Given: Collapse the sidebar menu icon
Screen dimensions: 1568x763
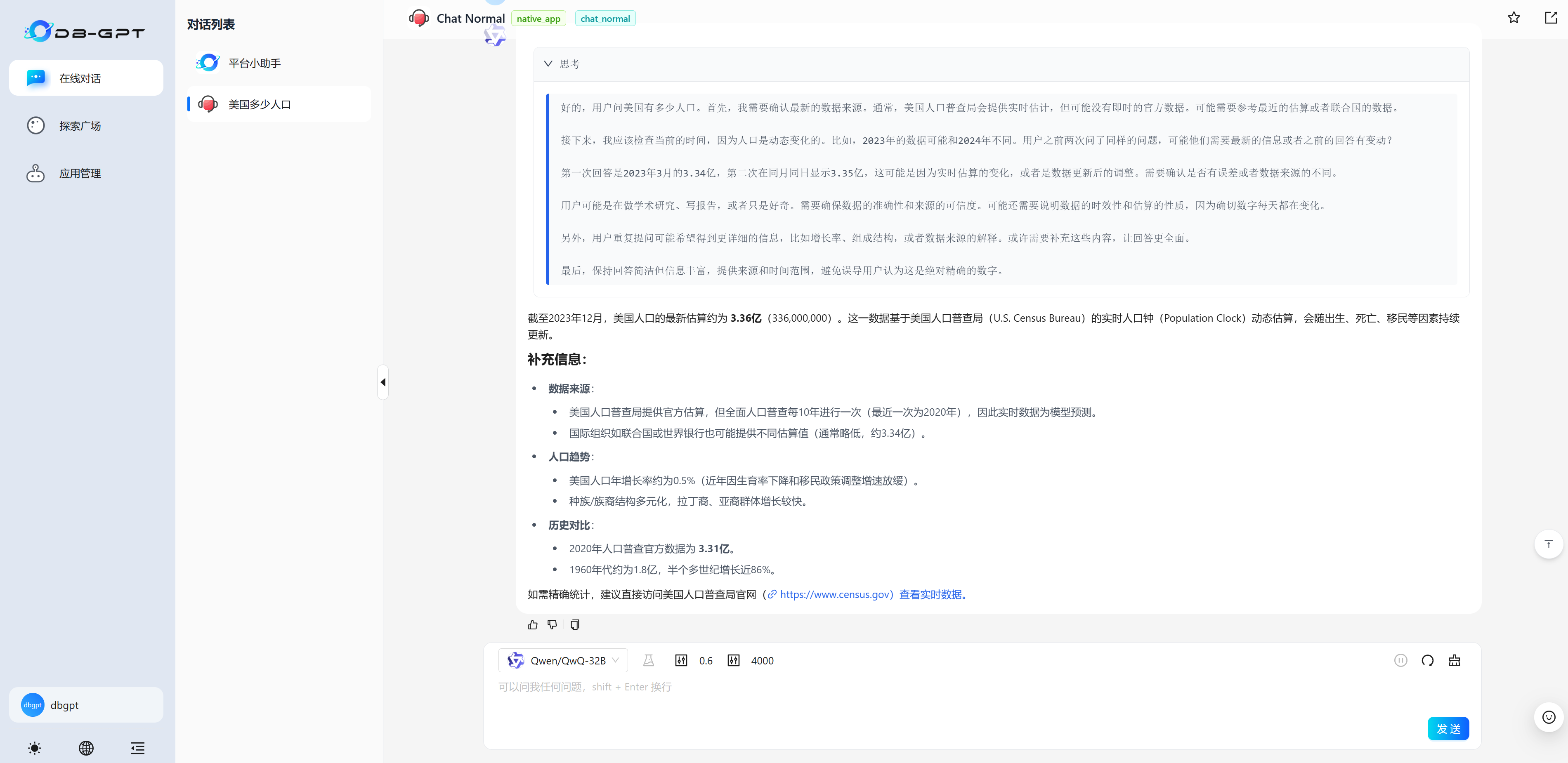Looking at the screenshot, I should tap(137, 748).
